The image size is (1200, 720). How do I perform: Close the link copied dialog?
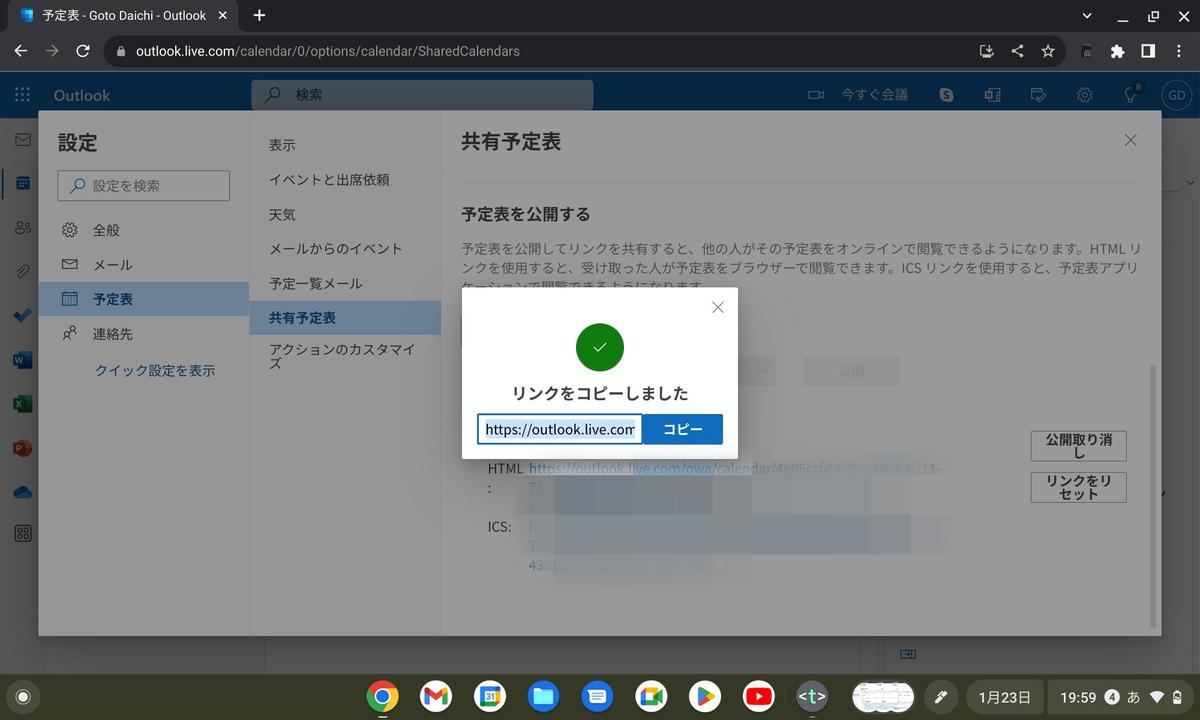717,307
